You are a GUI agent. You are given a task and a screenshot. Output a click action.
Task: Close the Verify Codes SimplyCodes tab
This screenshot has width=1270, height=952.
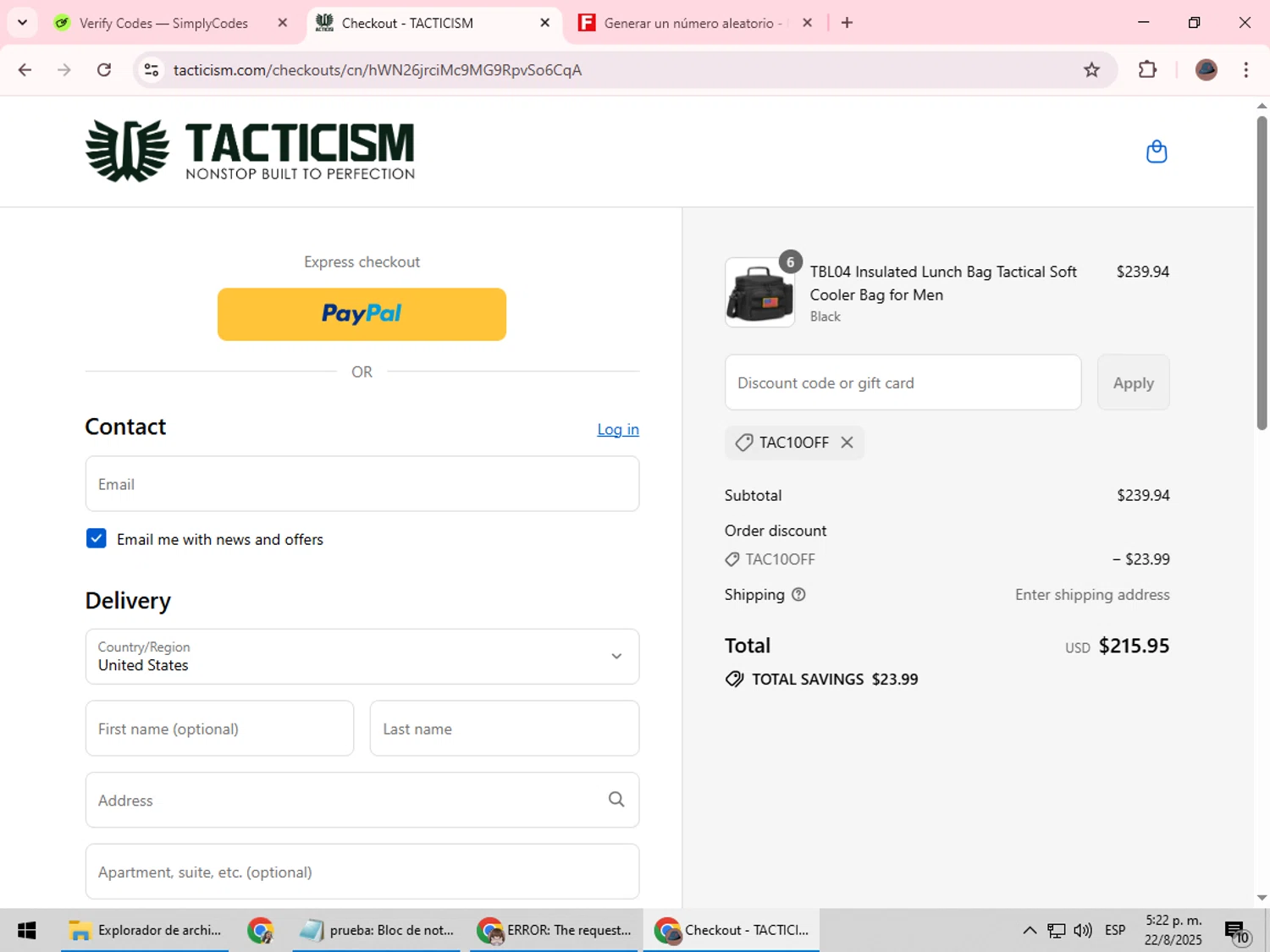coord(283,23)
